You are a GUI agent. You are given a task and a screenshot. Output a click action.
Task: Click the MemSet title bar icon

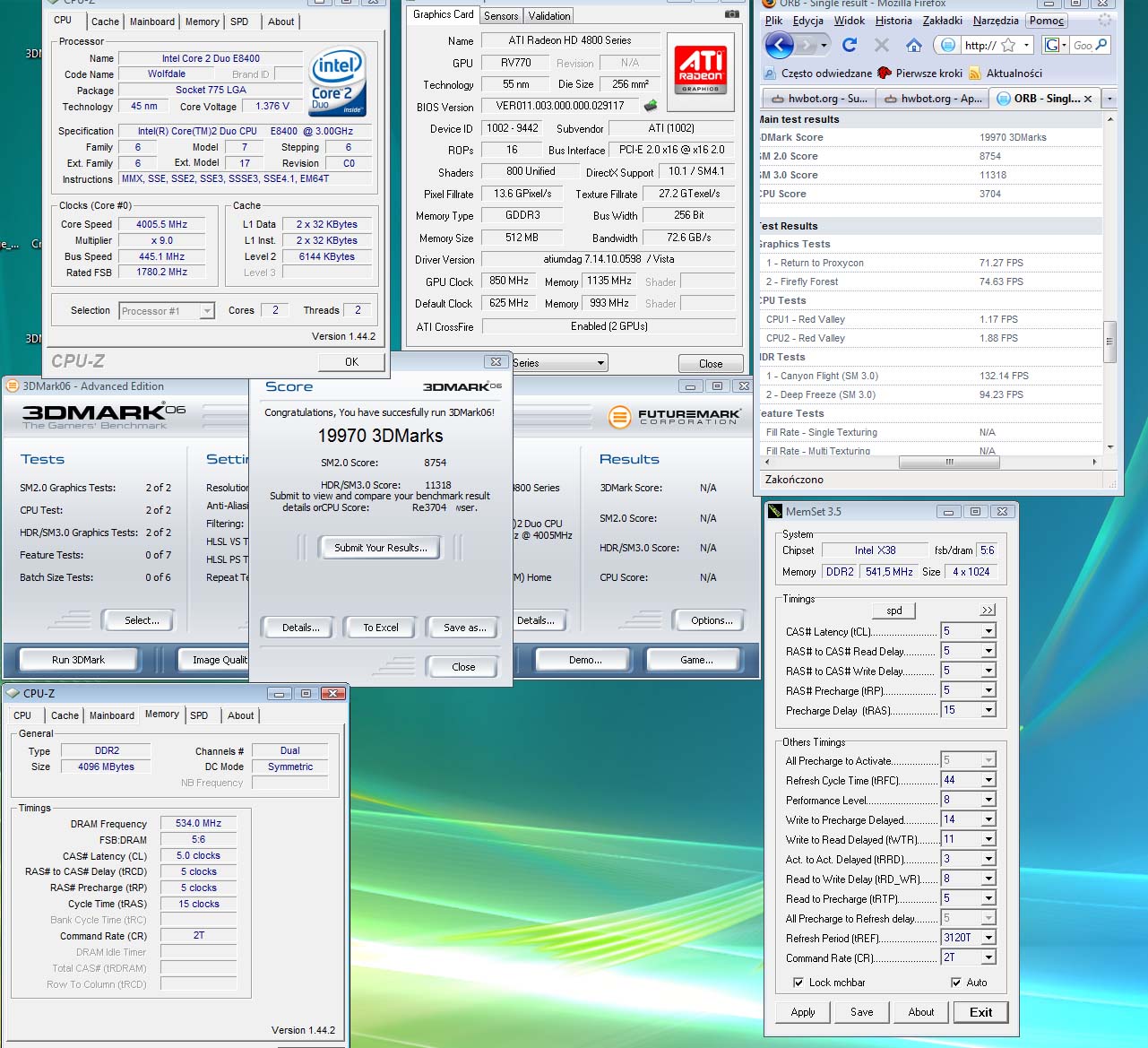coord(774,511)
